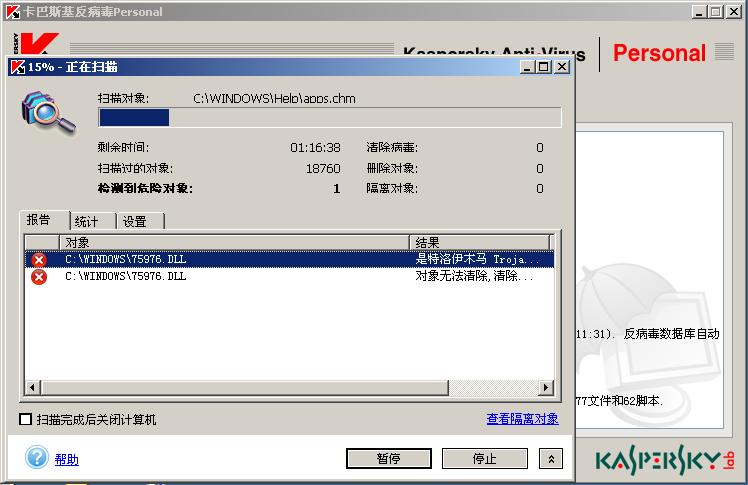Image resolution: width=748 pixels, height=485 pixels.
Task: Sort by the 对象 column header
Action: (234, 242)
